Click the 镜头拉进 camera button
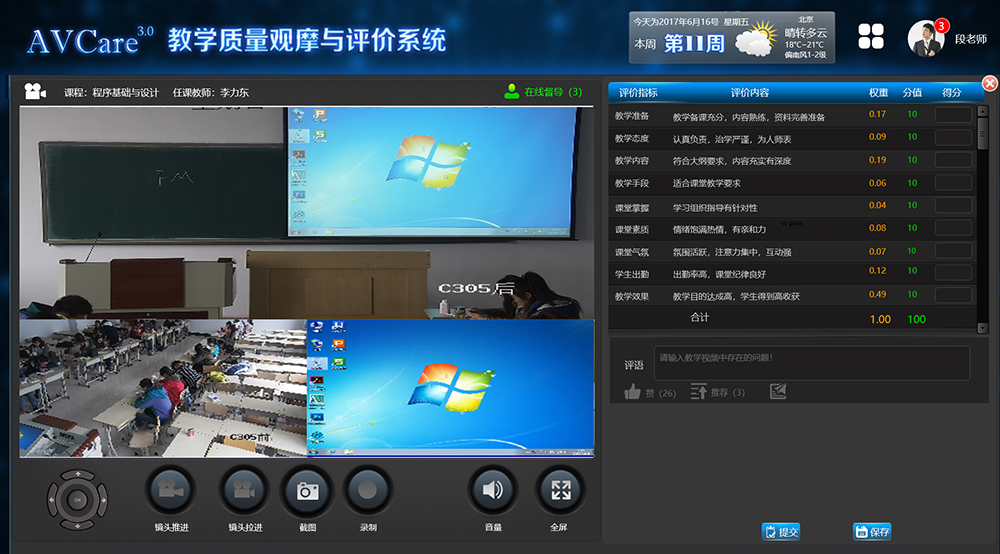1000x554 pixels. click(244, 491)
